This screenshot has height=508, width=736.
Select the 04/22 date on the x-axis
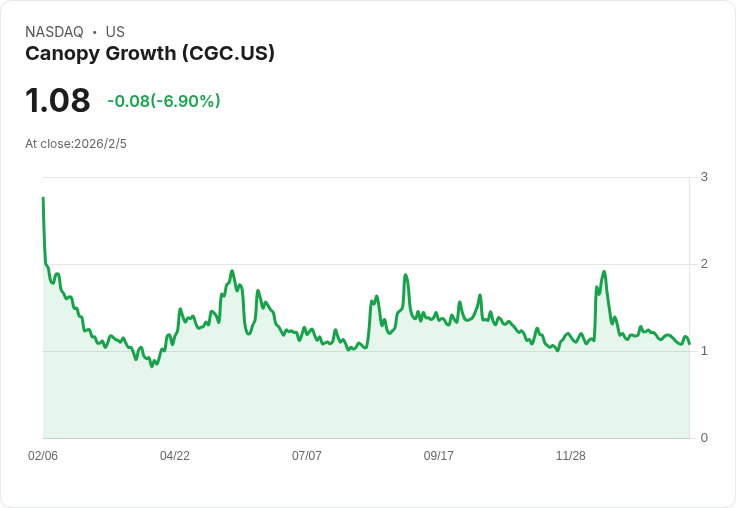175,456
